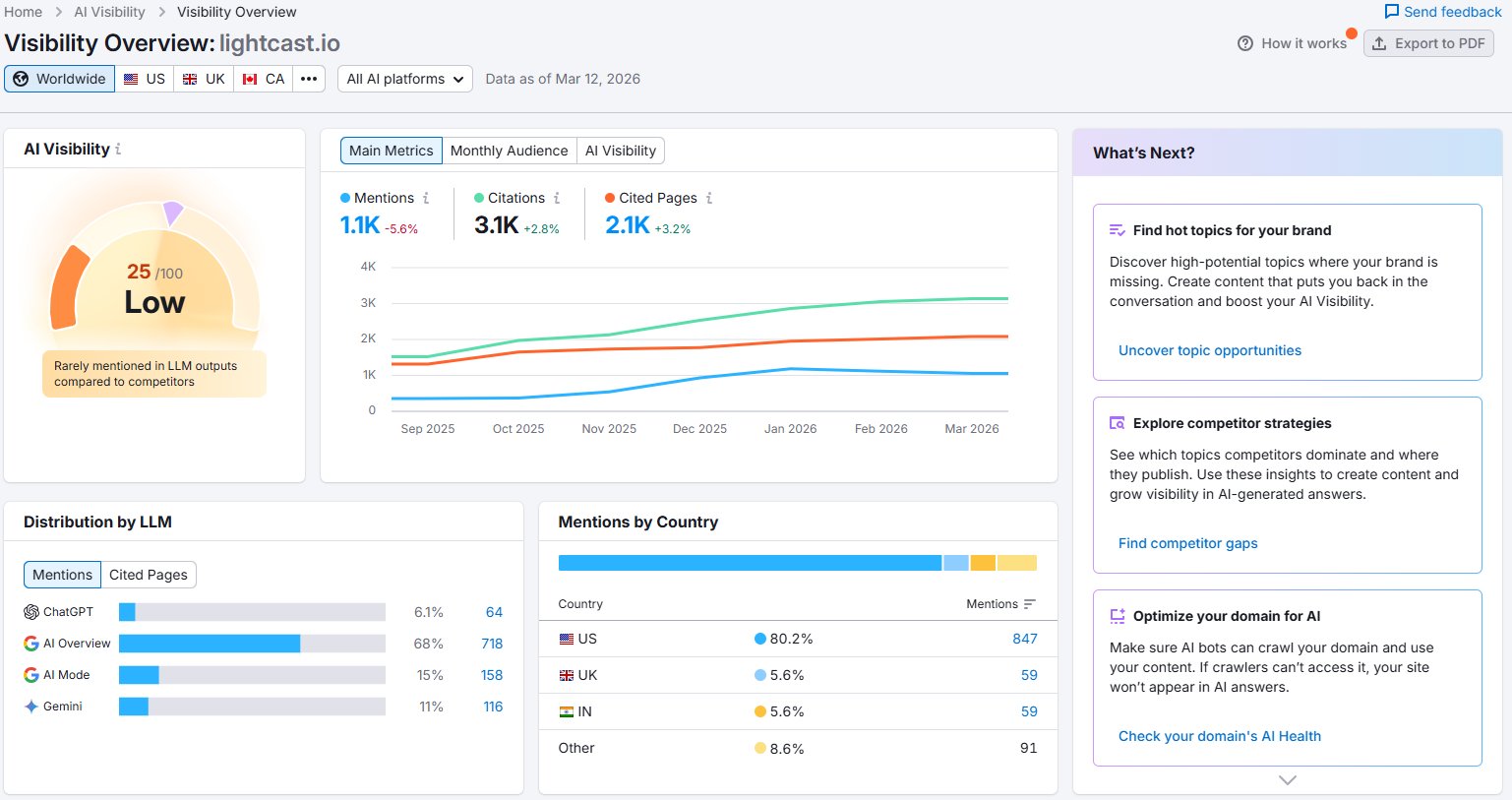Click the Other row's 8.6% share value
1512x800 pixels.
tap(787, 749)
